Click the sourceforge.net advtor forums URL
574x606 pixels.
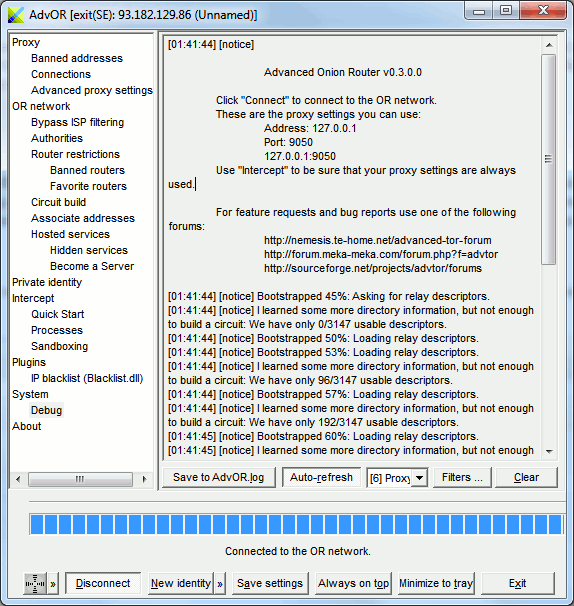pyautogui.click(x=373, y=268)
